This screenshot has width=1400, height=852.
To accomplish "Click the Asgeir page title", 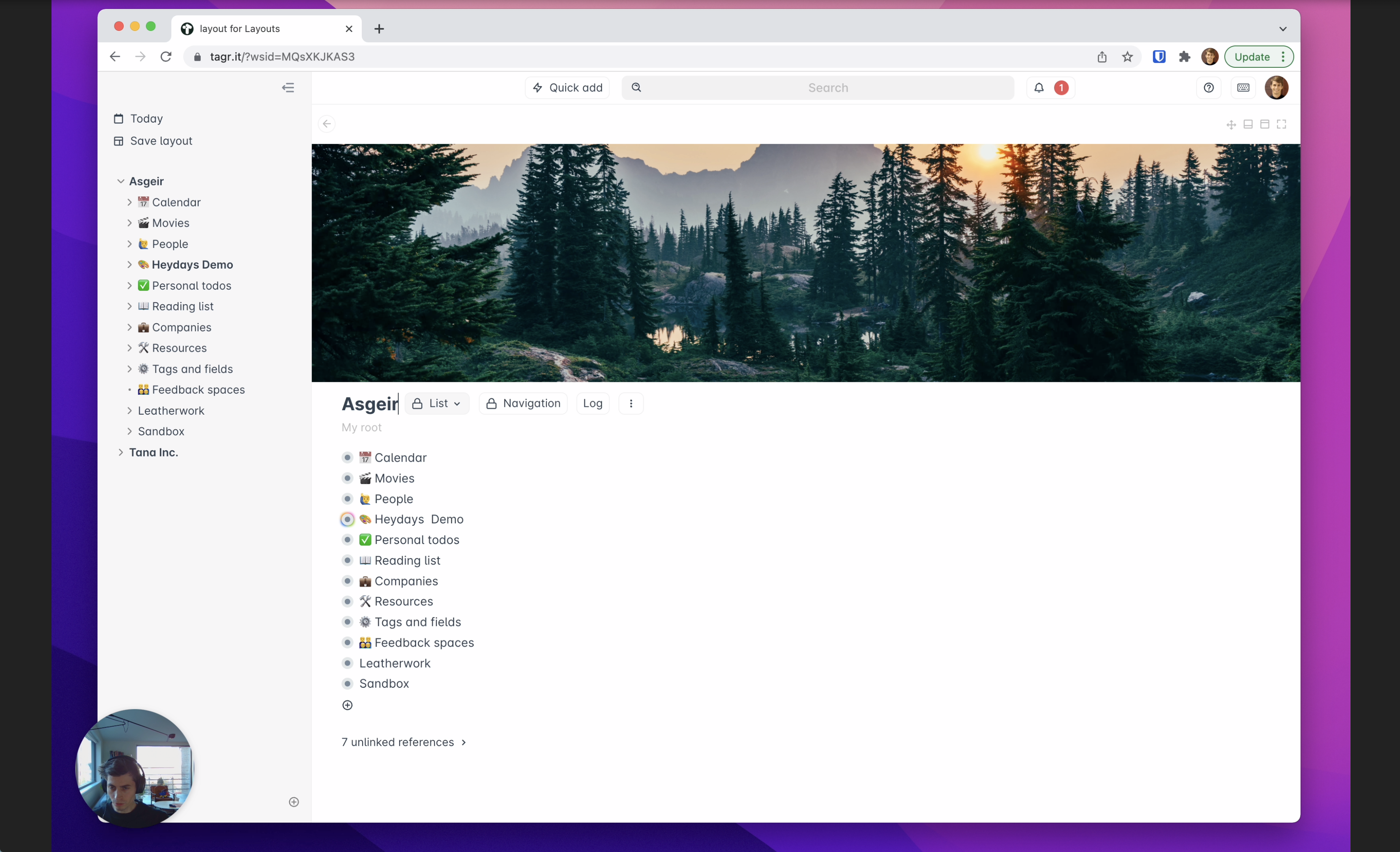I will [370, 404].
